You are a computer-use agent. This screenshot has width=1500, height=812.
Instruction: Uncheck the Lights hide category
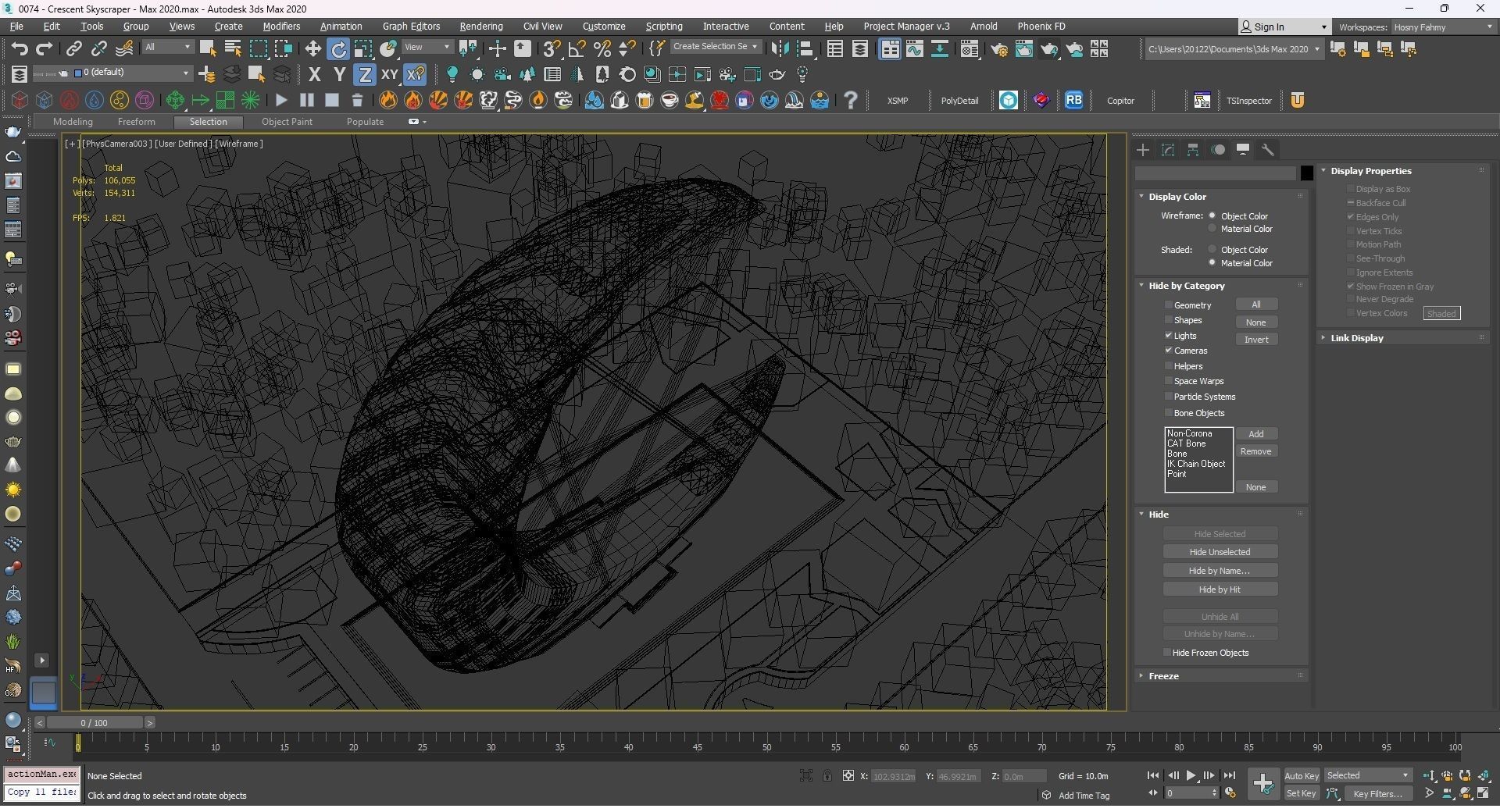[1169, 336]
